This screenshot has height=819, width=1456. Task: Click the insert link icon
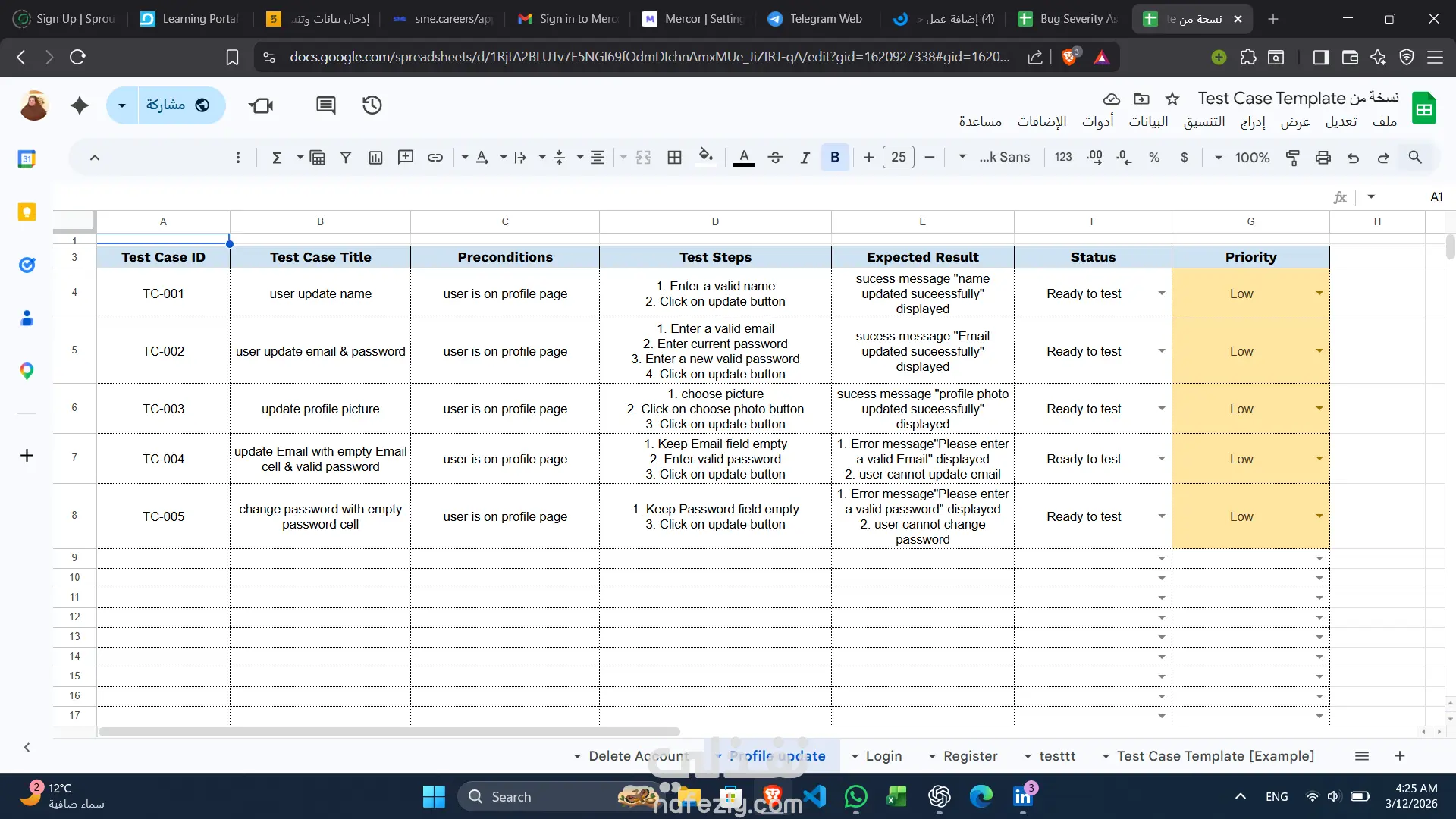point(435,157)
